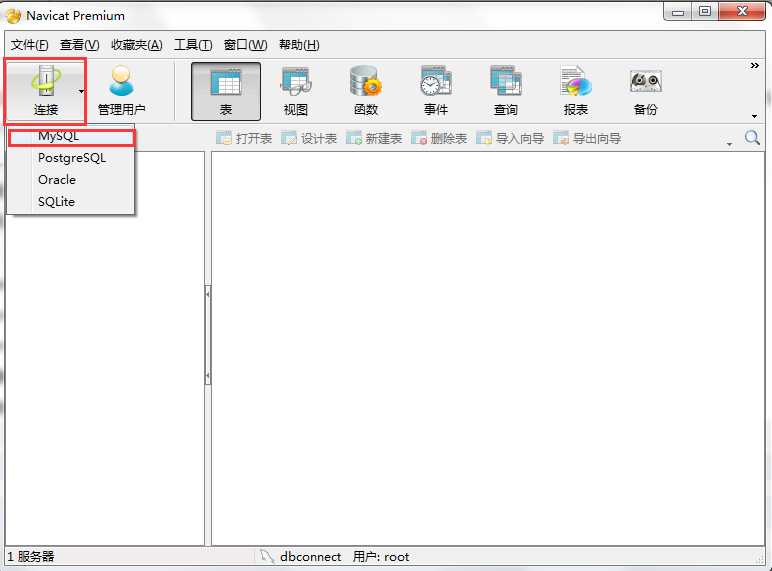The height and width of the screenshot is (571, 772).
Task: Click the 连接 connection toolbar icon
Action: (x=45, y=91)
